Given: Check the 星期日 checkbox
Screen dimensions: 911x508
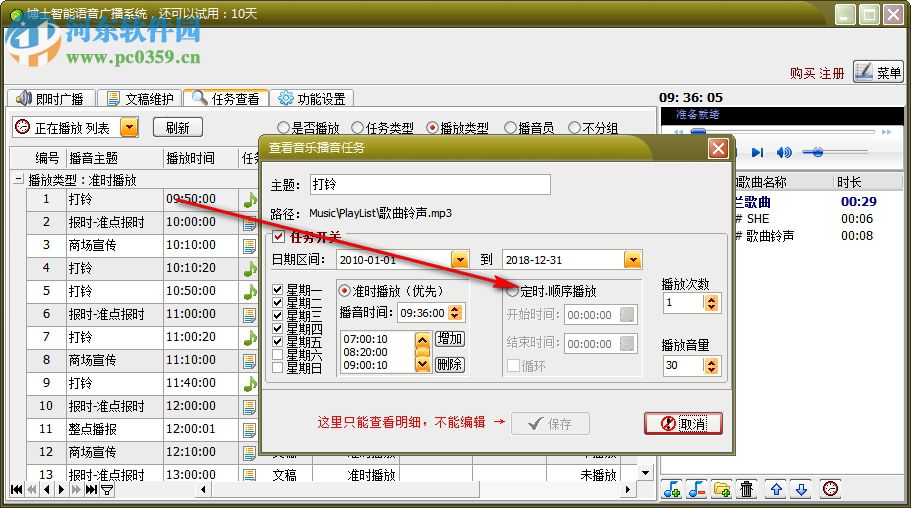Looking at the screenshot, I should tap(278, 367).
